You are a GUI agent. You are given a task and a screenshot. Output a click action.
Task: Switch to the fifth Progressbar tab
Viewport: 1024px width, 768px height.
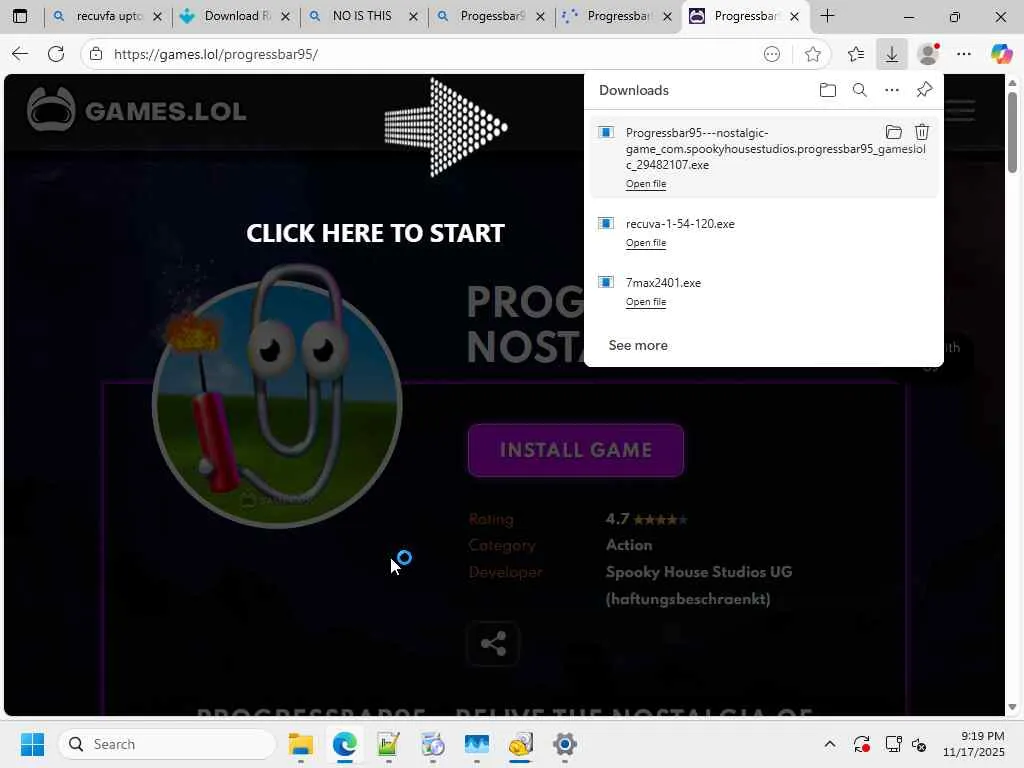[x=618, y=16]
